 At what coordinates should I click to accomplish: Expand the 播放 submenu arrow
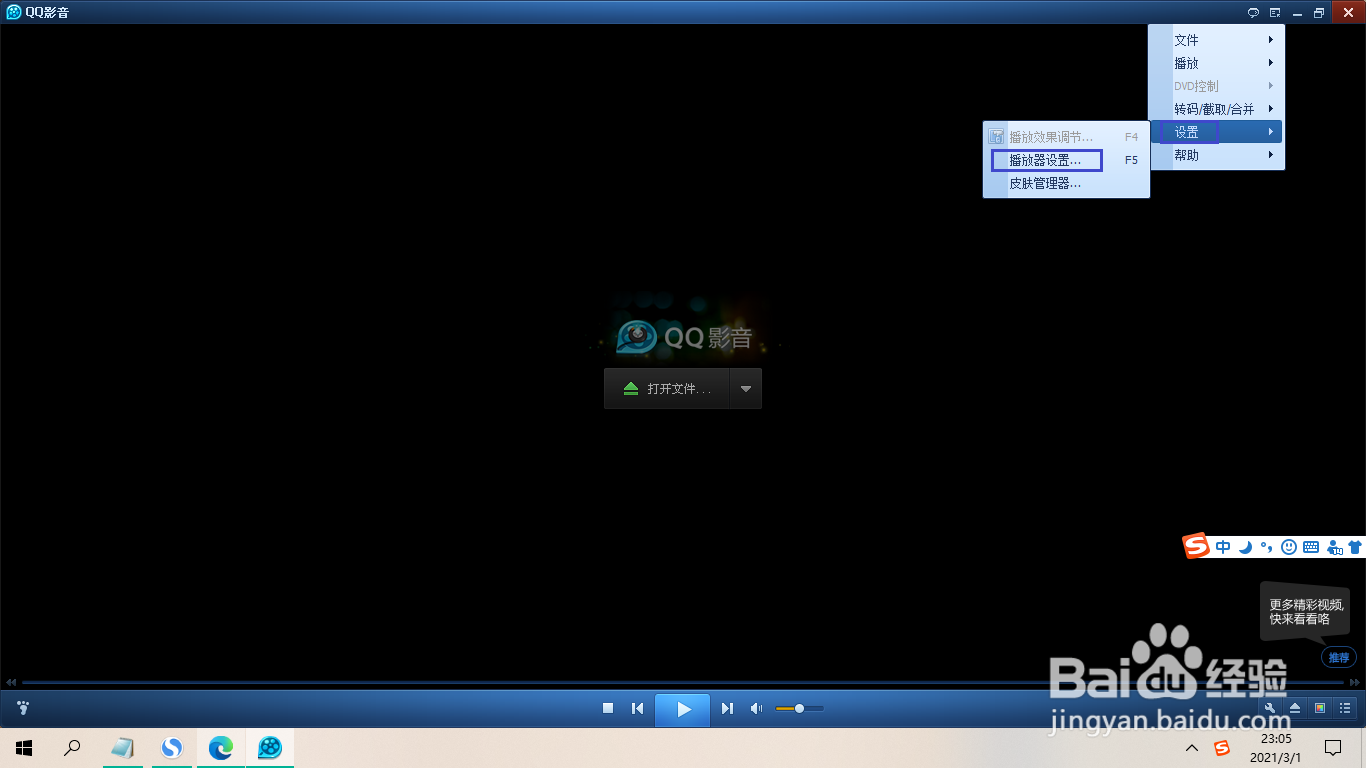tap(1271, 63)
